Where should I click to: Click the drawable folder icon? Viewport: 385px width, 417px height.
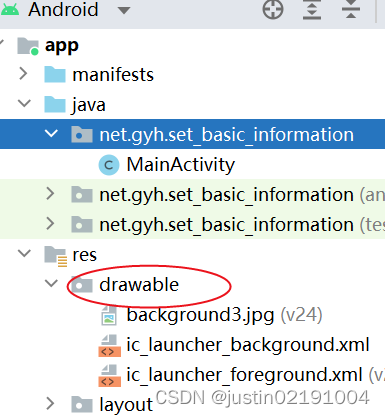click(82, 285)
